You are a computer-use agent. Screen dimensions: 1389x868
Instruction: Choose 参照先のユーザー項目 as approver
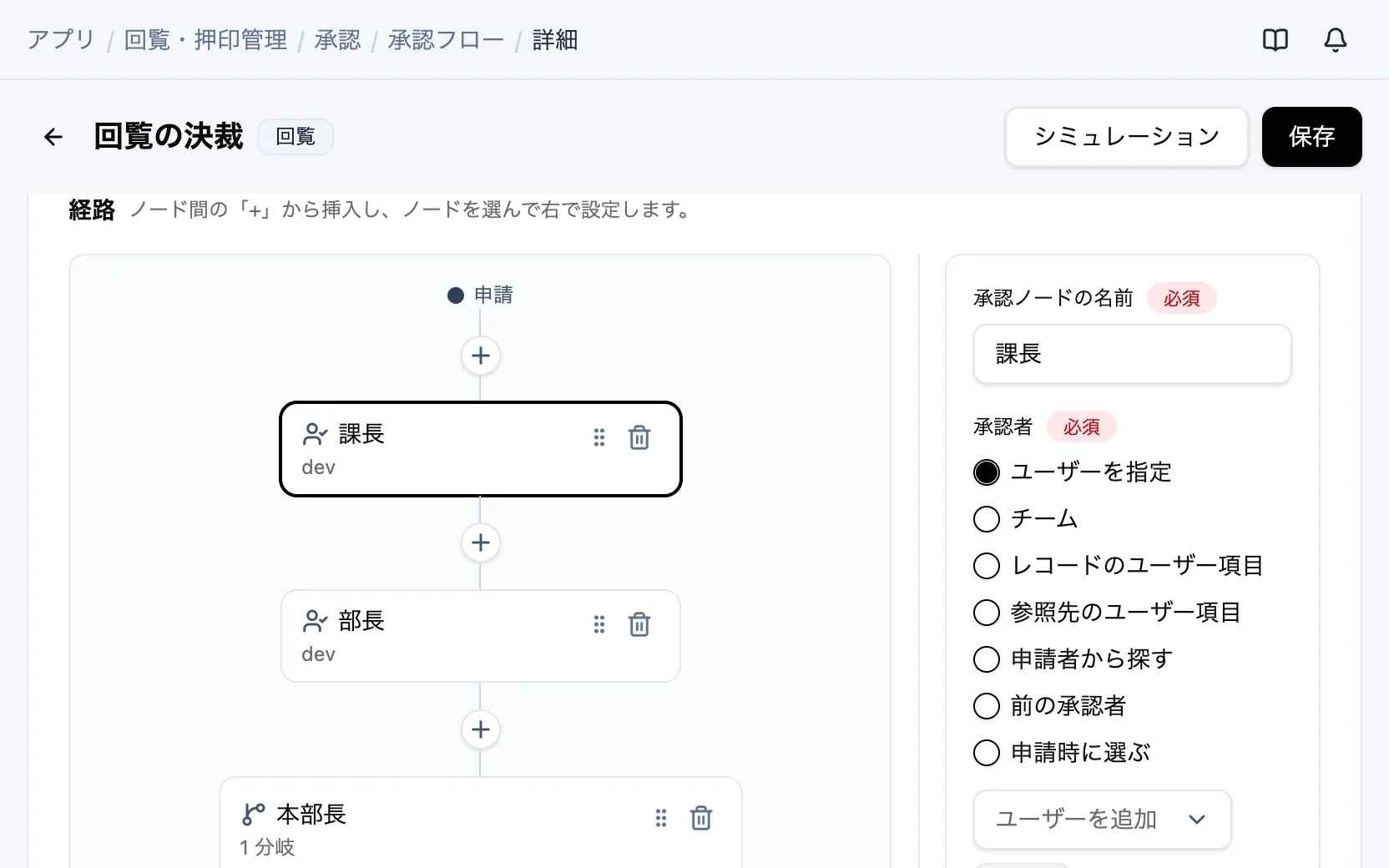987,613
